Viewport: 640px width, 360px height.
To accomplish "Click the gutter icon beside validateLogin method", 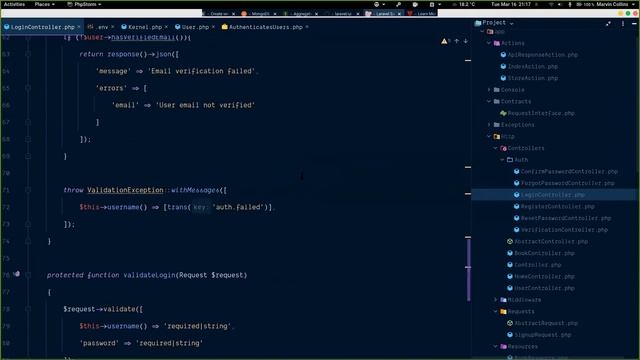I will (17, 274).
